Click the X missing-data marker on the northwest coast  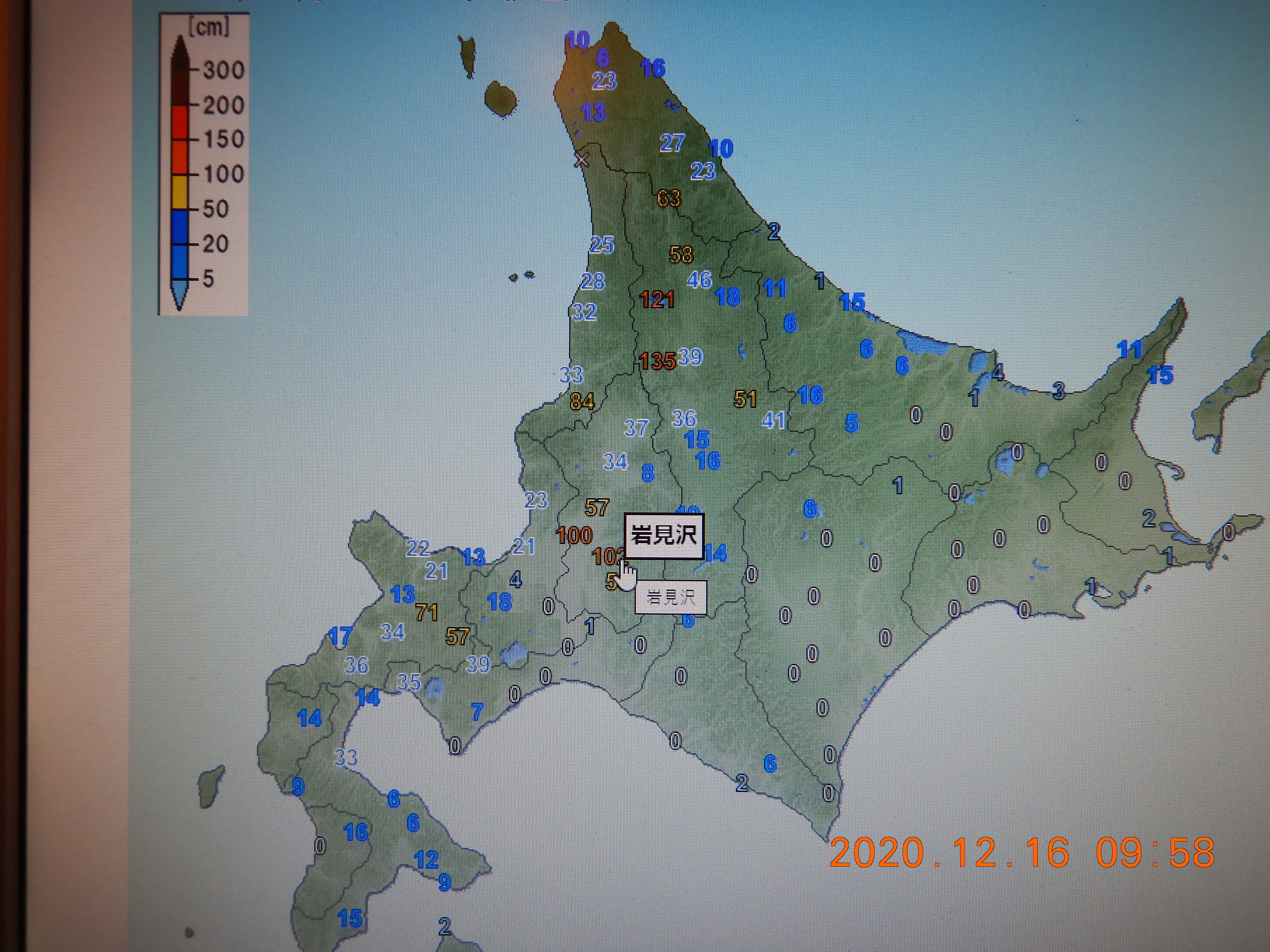pyautogui.click(x=582, y=159)
